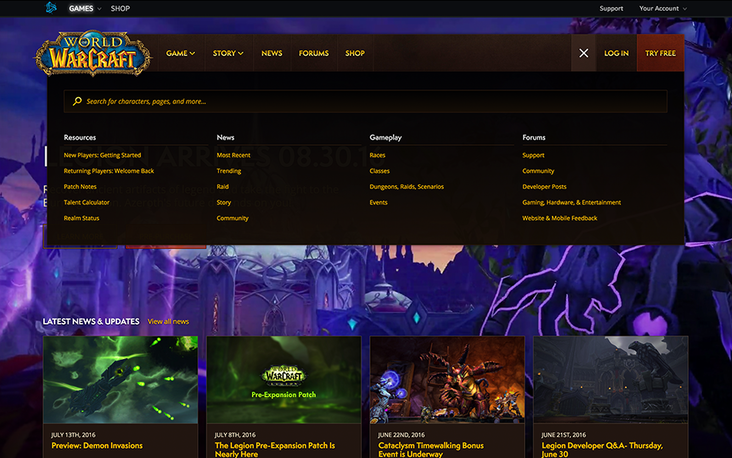The image size is (732, 458).
Task: Open Dungeons, Raids, Scenarios link
Action: 407,186
